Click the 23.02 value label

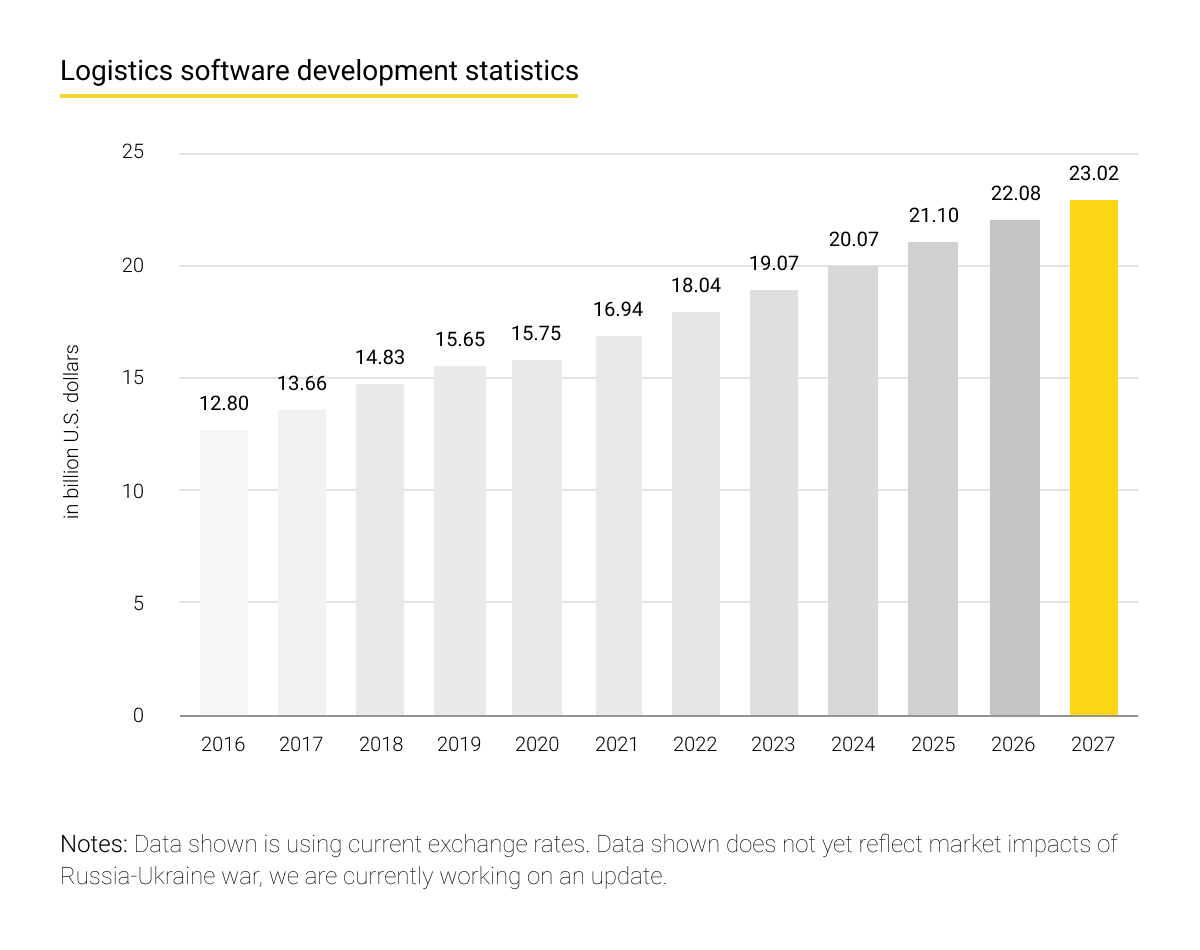pyautogui.click(x=1093, y=173)
